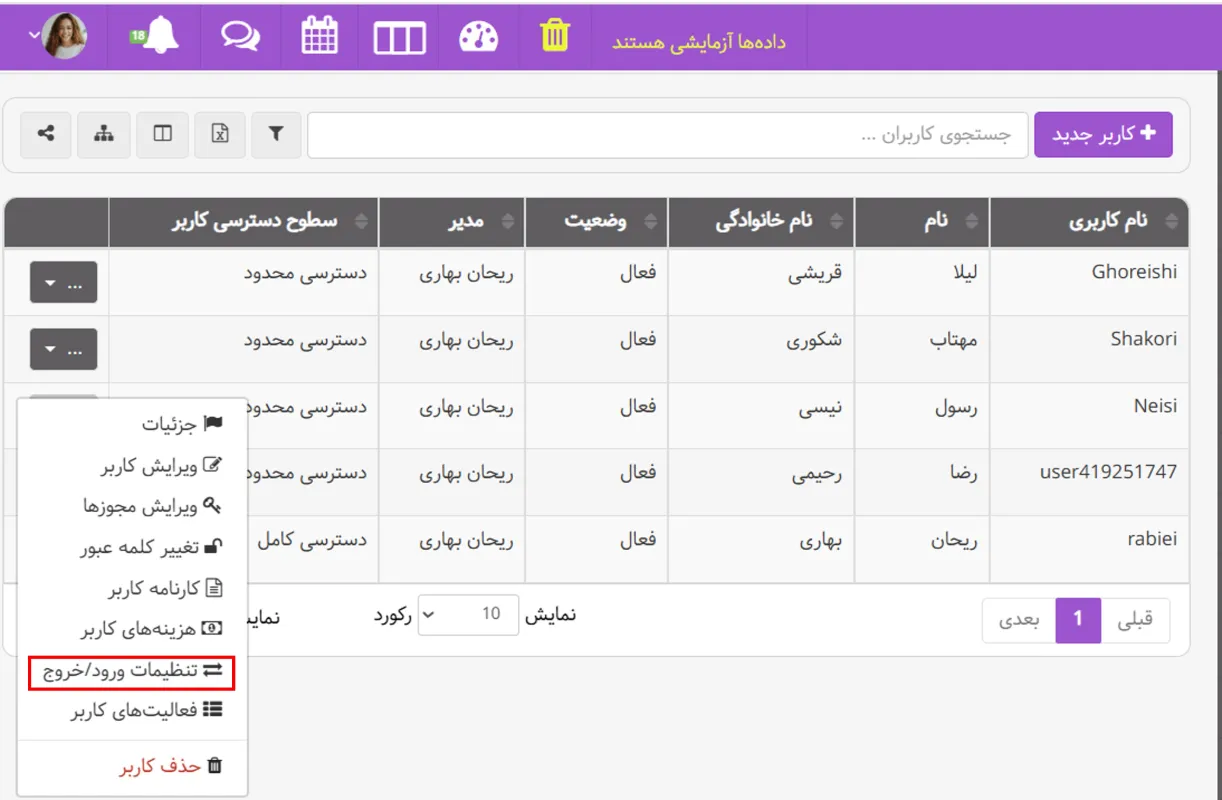
Task: Export users with the Excel icon
Action: pos(219,133)
